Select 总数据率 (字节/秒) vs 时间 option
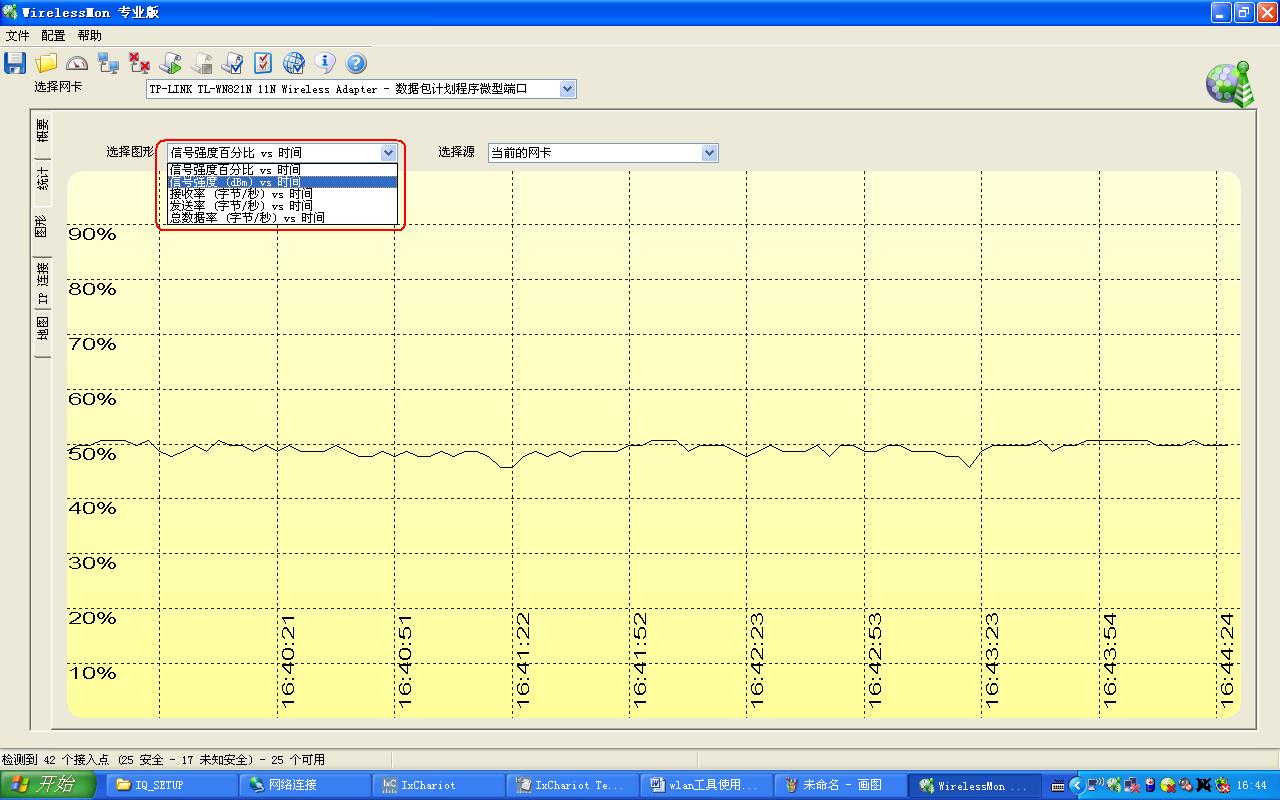 282,218
